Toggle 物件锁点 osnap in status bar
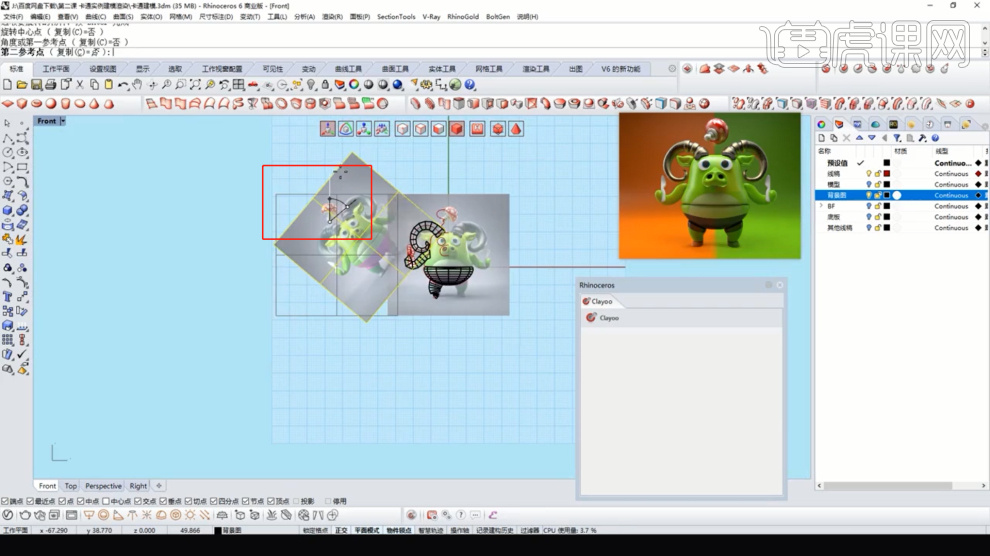990x556 pixels. coord(398,531)
